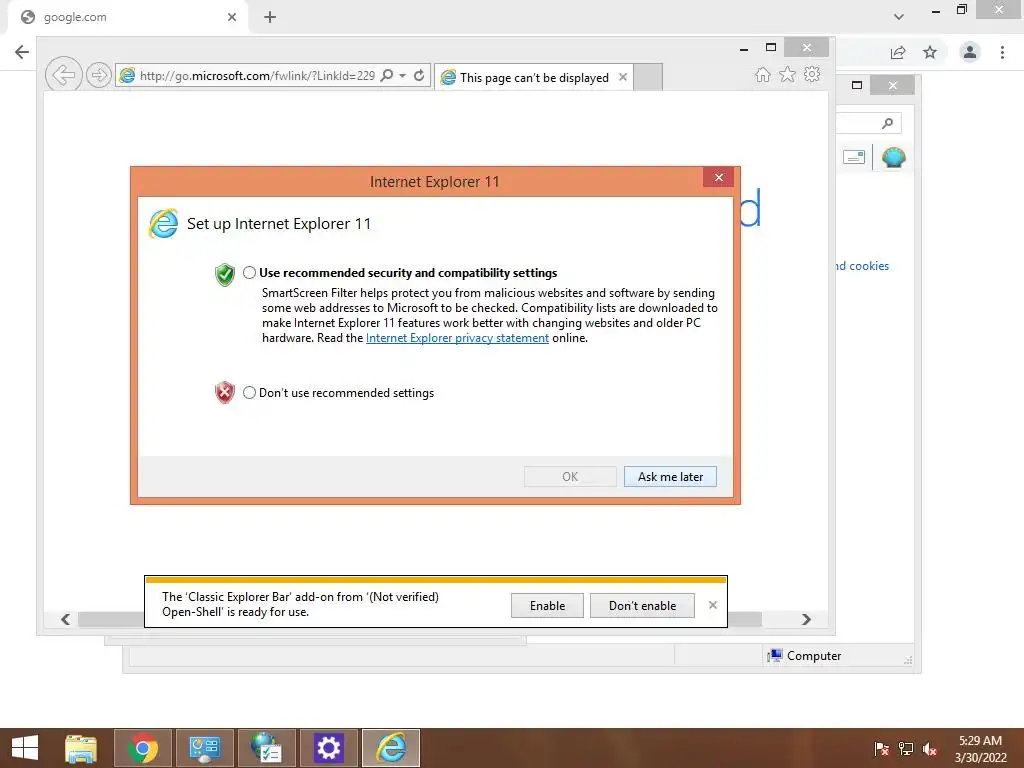The image size is (1024, 768).
Task: Open the Chrome three-dot menu
Action: pyautogui.click(x=1002, y=52)
